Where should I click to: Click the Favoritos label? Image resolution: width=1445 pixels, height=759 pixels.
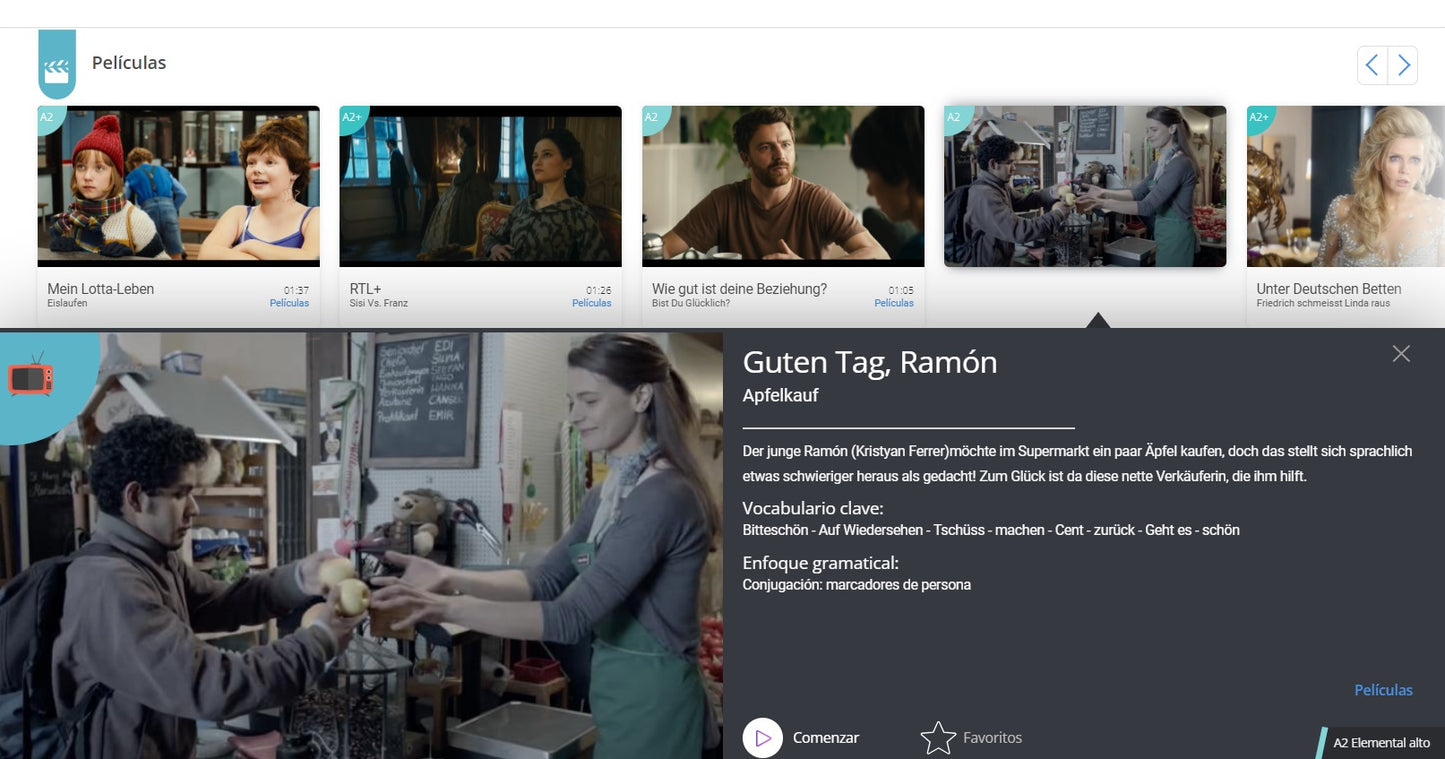[x=992, y=738]
